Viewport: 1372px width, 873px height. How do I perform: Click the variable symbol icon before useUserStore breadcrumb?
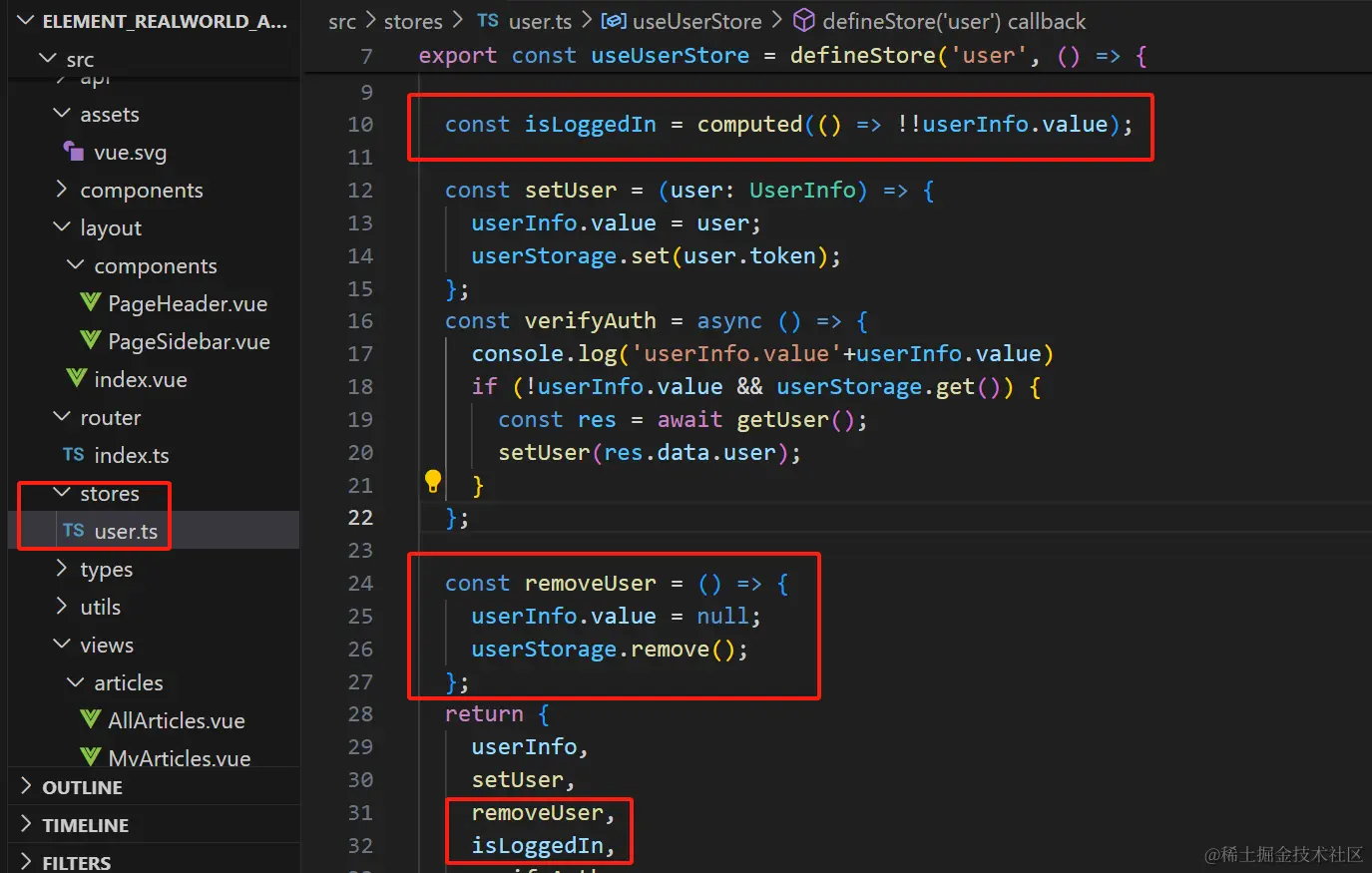click(x=614, y=21)
